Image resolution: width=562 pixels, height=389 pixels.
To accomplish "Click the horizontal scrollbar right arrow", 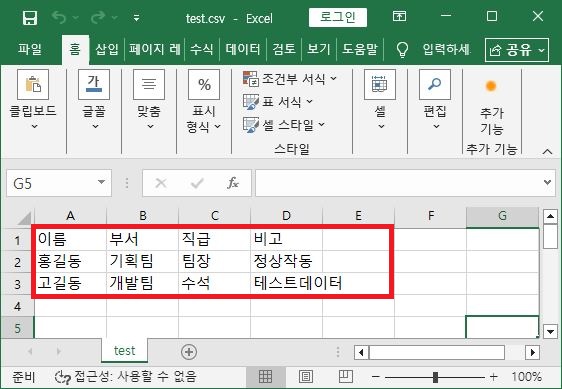I will click(532, 352).
